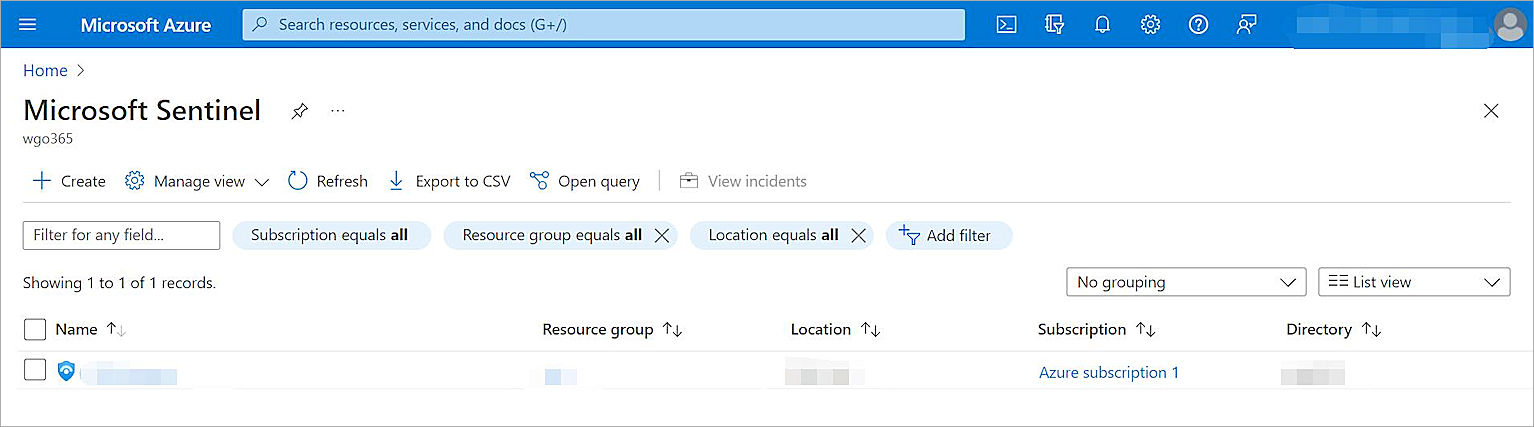The height and width of the screenshot is (427, 1534).
Task: Open the account avatar menu
Action: tap(1508, 24)
